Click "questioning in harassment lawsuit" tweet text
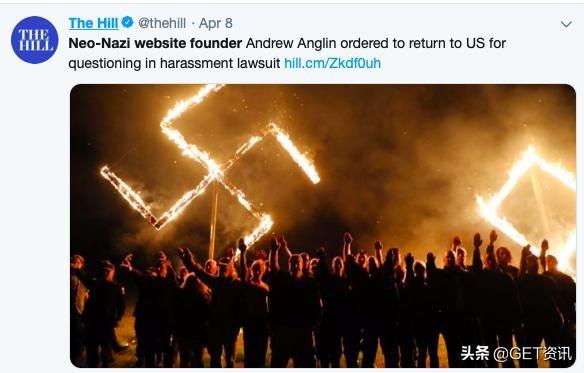The width and height of the screenshot is (584, 373). pos(174,63)
